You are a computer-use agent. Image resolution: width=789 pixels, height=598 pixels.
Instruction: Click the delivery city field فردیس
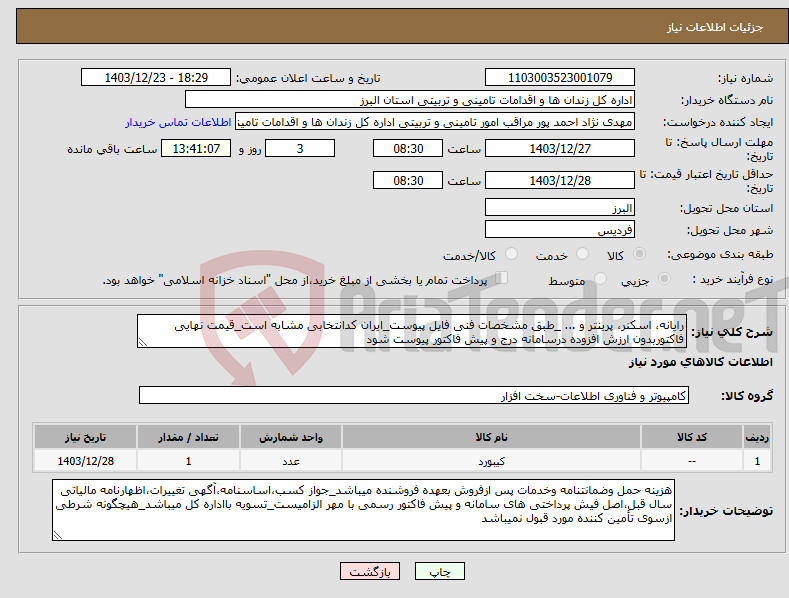[560, 230]
